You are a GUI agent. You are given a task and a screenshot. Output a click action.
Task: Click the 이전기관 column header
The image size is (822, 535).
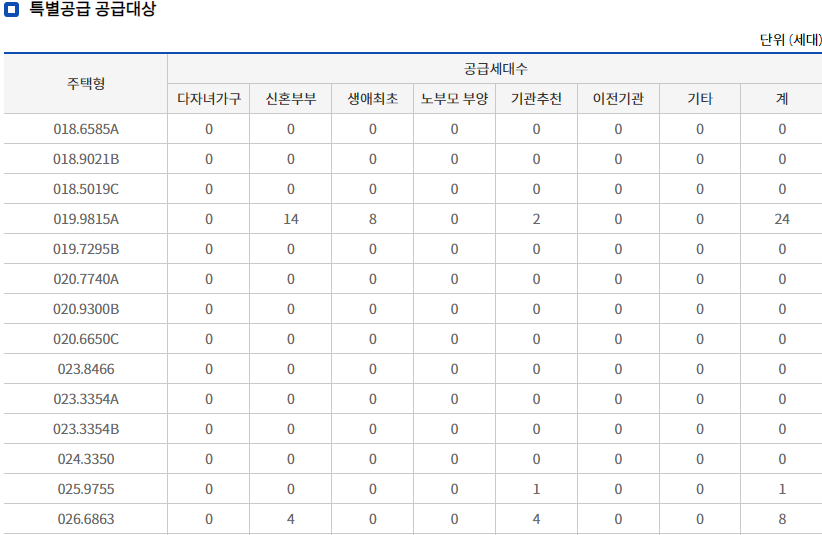click(x=618, y=99)
